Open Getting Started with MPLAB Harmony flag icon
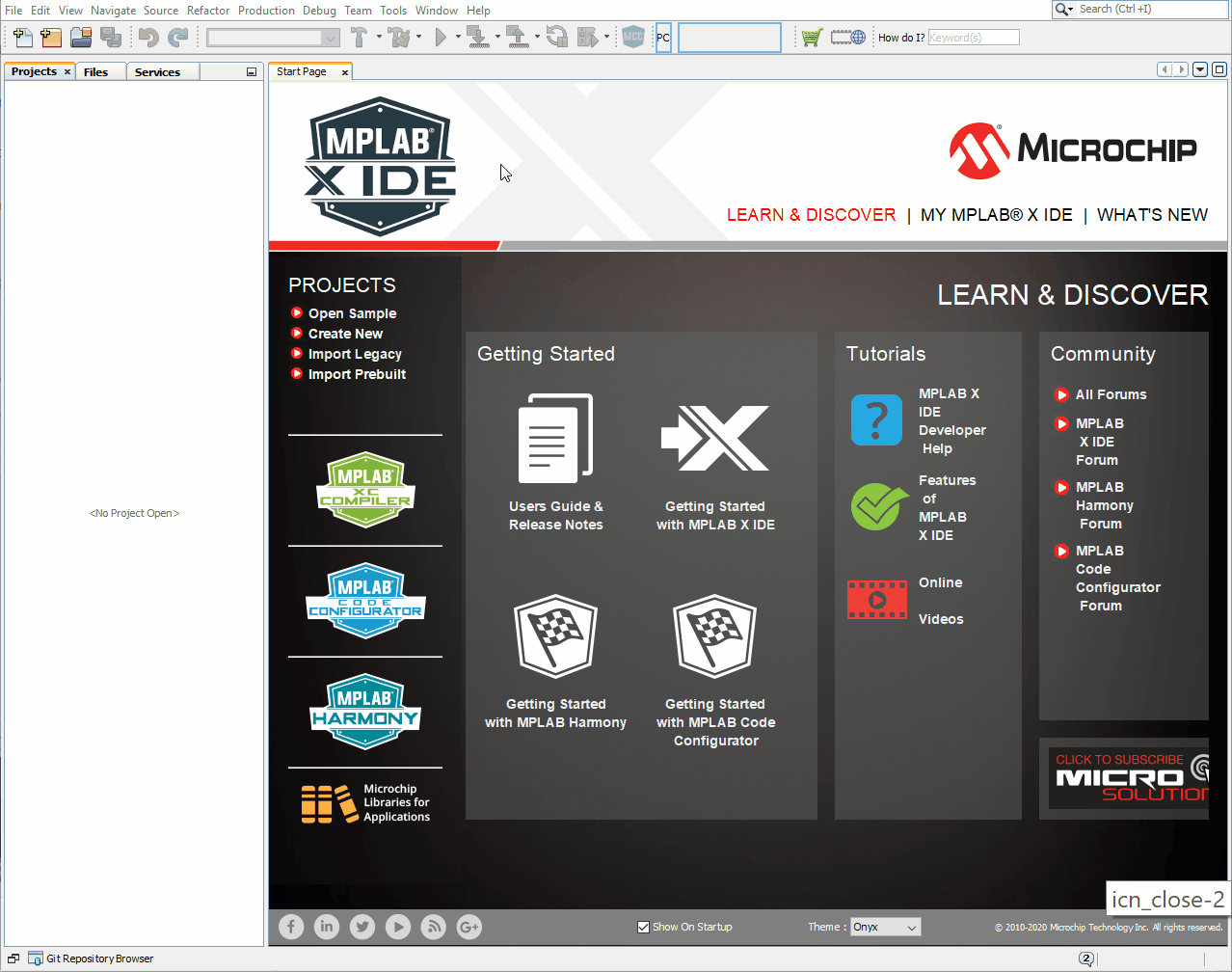The image size is (1232, 972). pyautogui.click(x=556, y=636)
